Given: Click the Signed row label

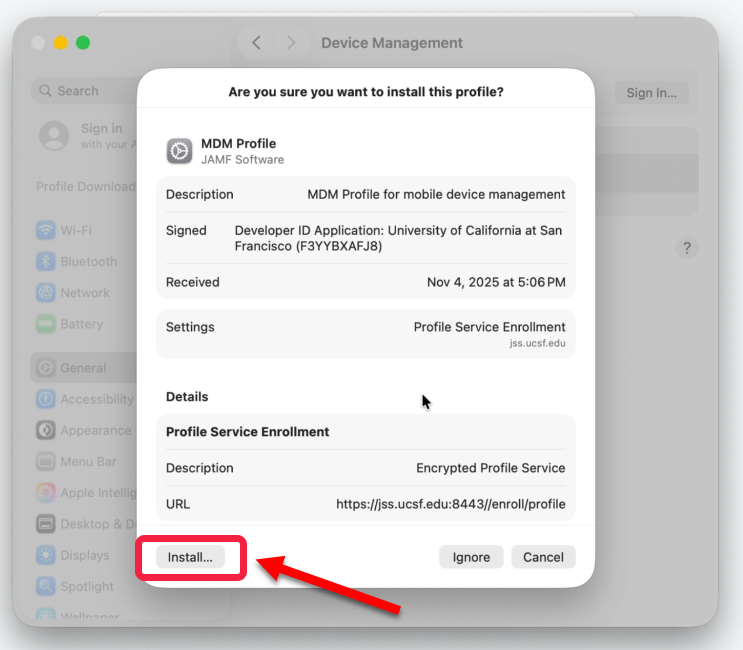Looking at the screenshot, I should (186, 230).
